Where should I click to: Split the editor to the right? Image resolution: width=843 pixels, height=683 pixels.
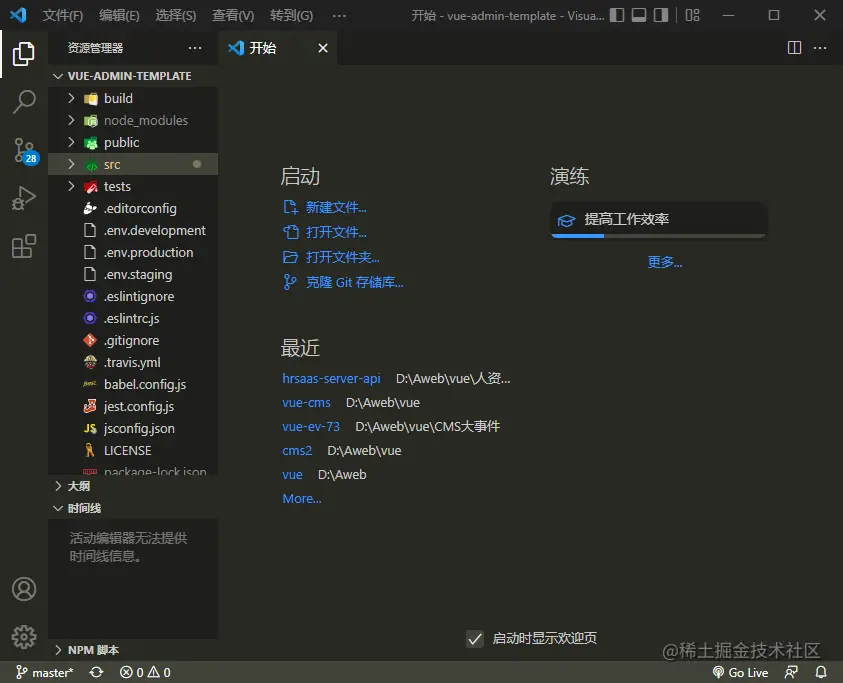pyautogui.click(x=794, y=48)
